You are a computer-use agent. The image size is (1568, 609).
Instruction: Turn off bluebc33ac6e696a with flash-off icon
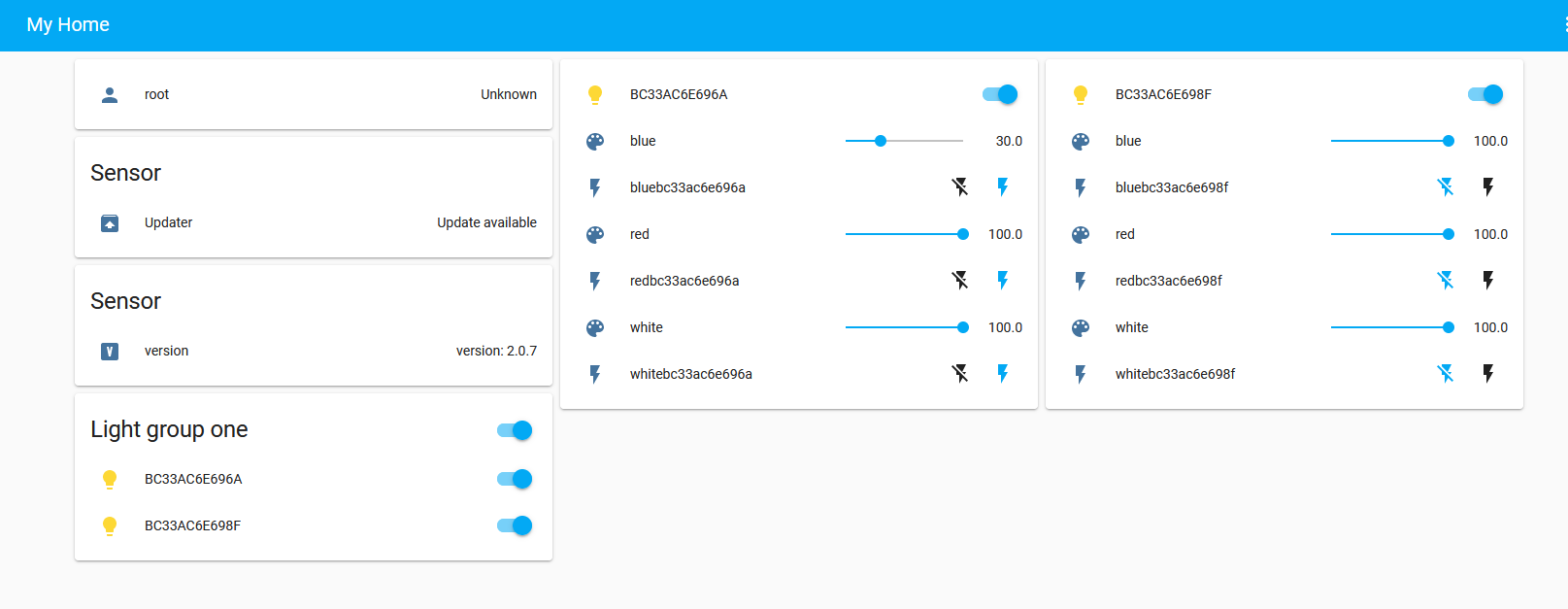pyautogui.click(x=960, y=186)
